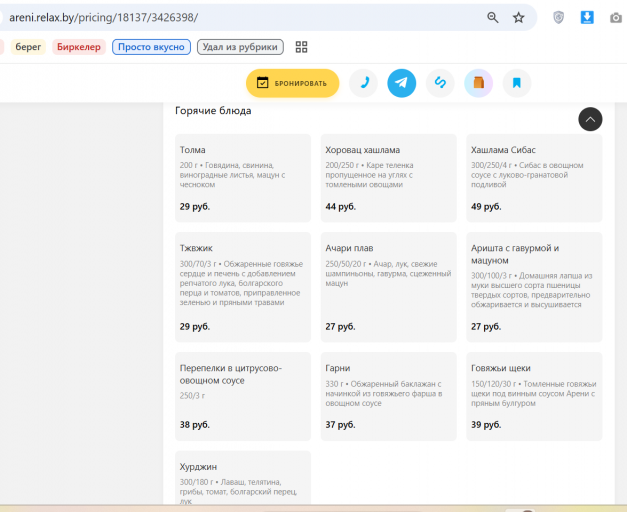627x512 pixels.
Task: Click the '27 руб.' price of Ачари плав
Action: click(340, 327)
